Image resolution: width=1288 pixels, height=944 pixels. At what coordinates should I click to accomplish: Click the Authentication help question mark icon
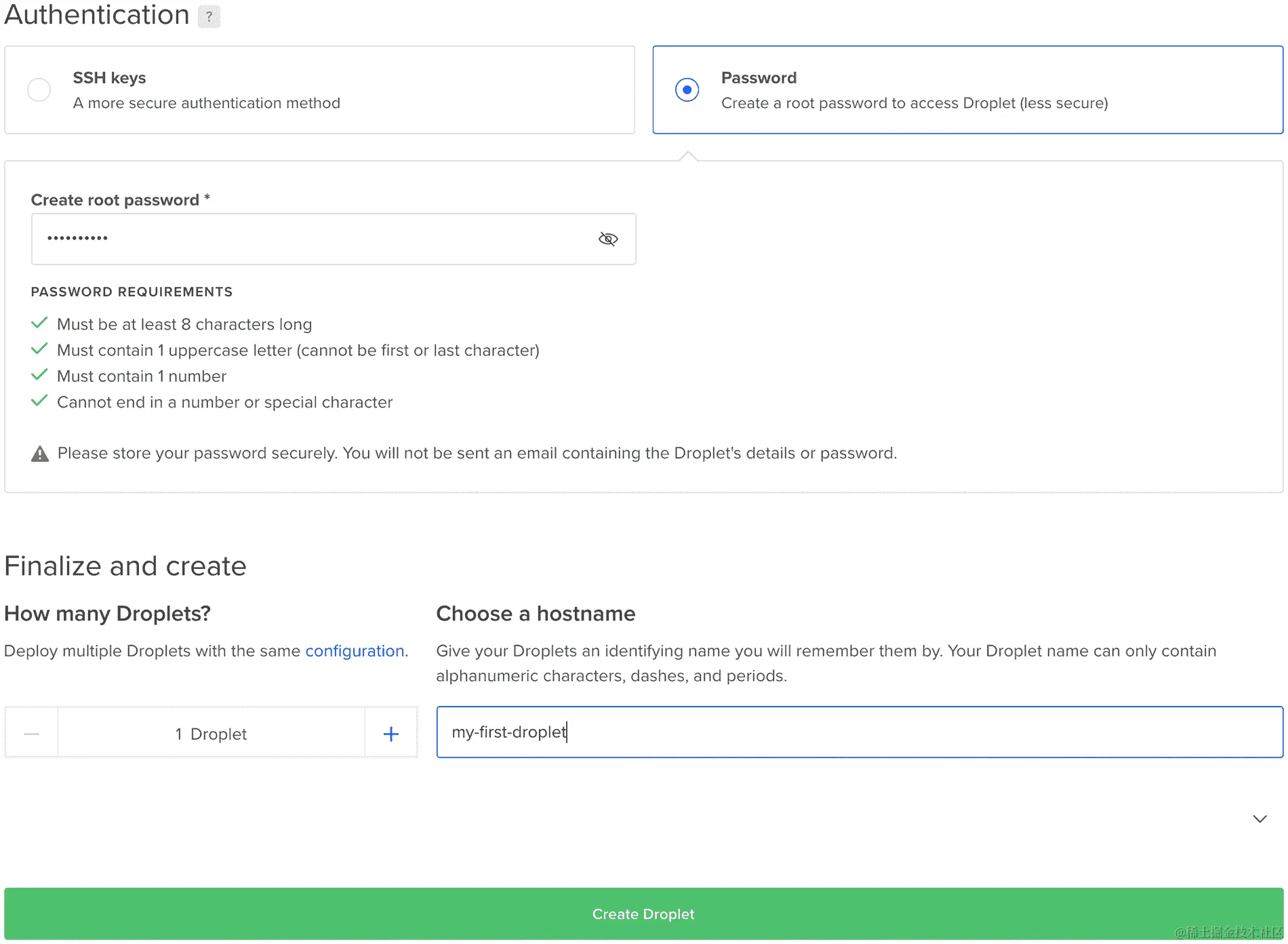point(209,16)
